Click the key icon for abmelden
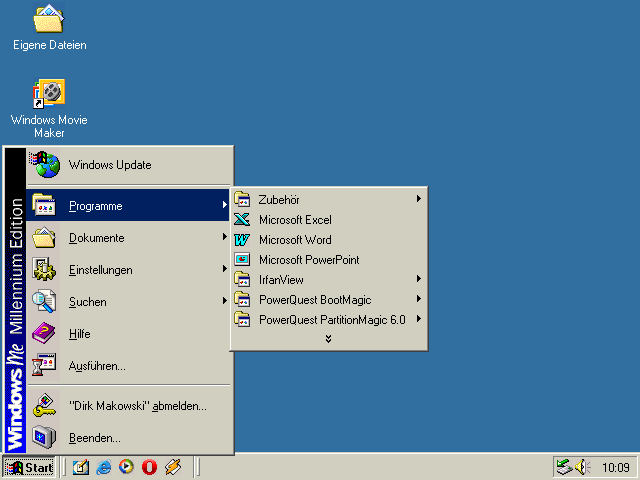Image resolution: width=640 pixels, height=480 pixels. (44, 405)
